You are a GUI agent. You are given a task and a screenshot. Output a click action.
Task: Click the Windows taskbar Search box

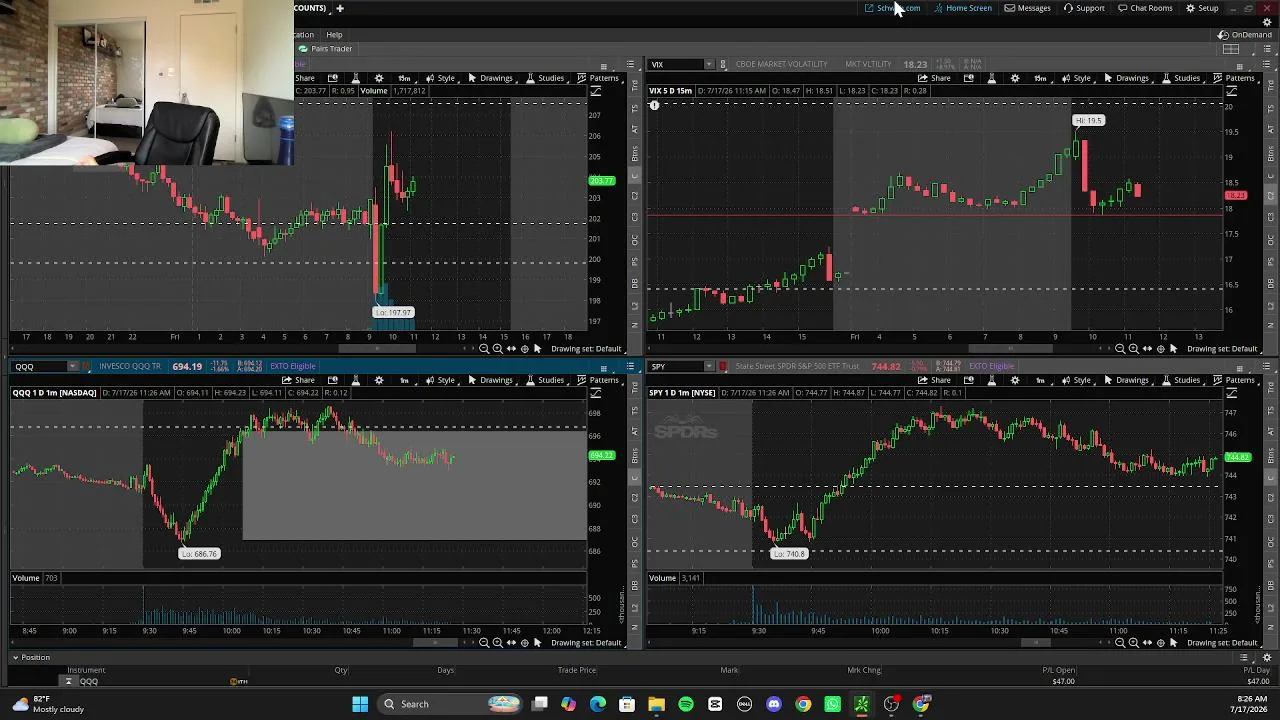coord(451,704)
